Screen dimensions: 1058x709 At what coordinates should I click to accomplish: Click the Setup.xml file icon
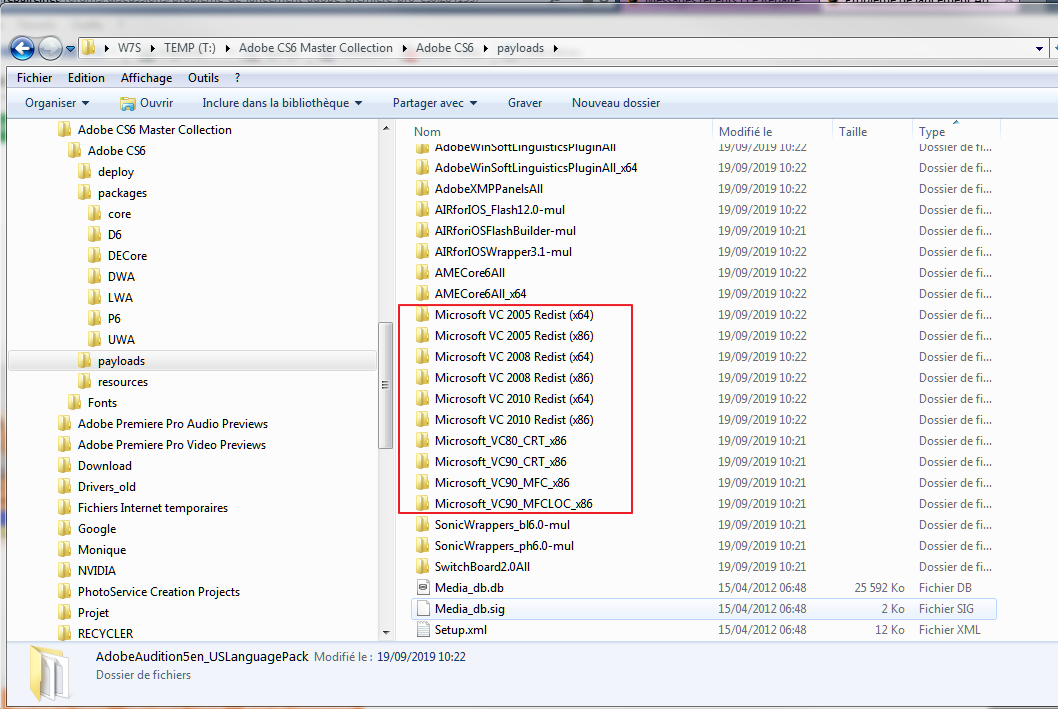click(x=423, y=629)
